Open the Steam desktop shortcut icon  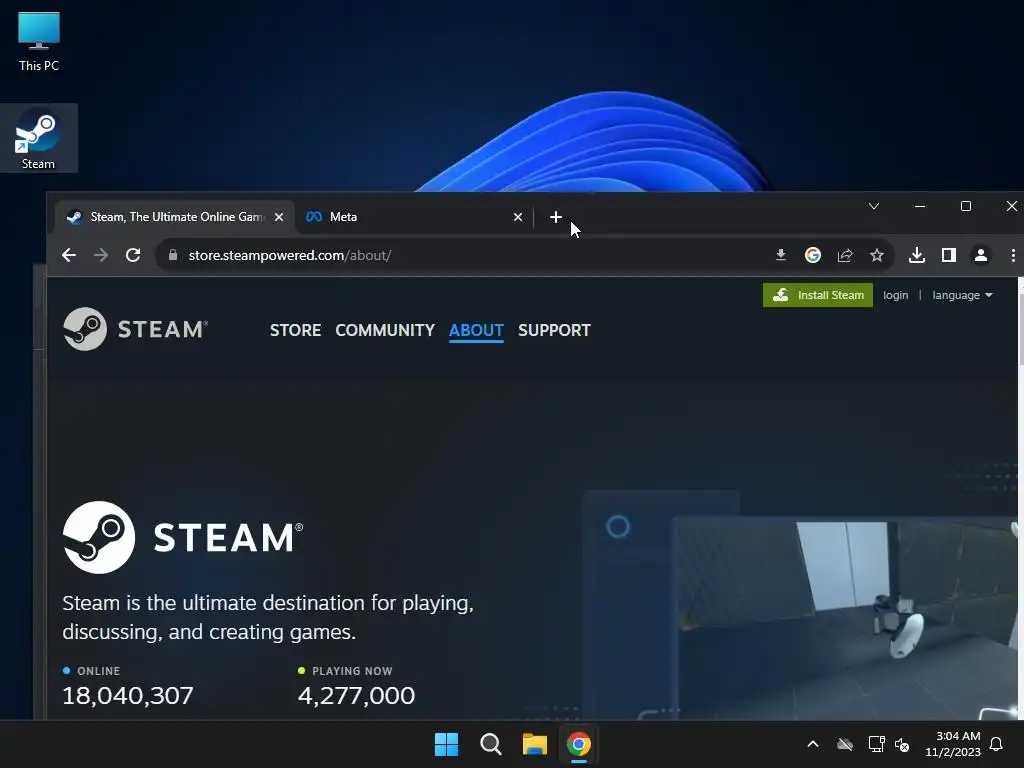pyautogui.click(x=39, y=138)
